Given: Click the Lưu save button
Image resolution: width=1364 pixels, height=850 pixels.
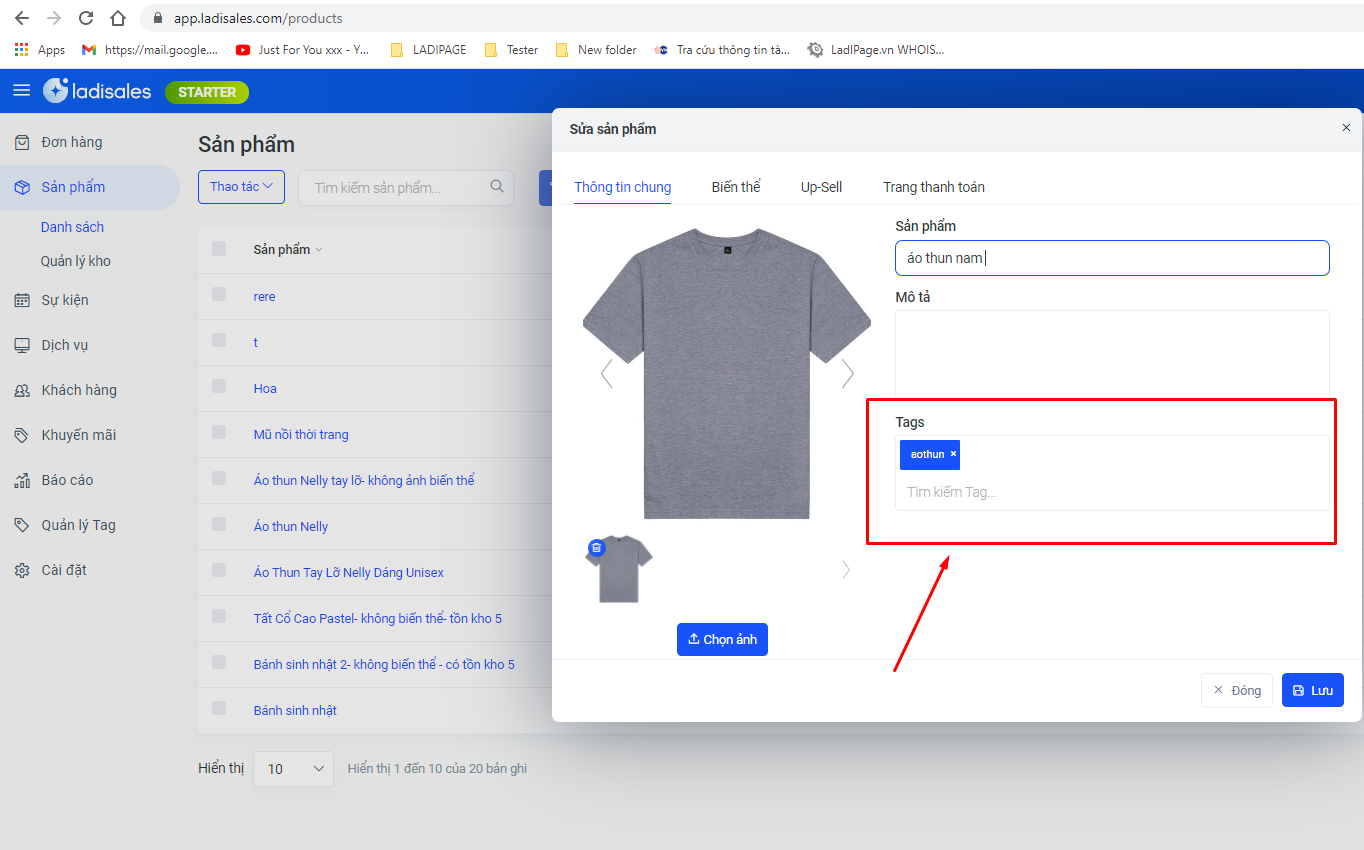Looking at the screenshot, I should click(x=1312, y=690).
